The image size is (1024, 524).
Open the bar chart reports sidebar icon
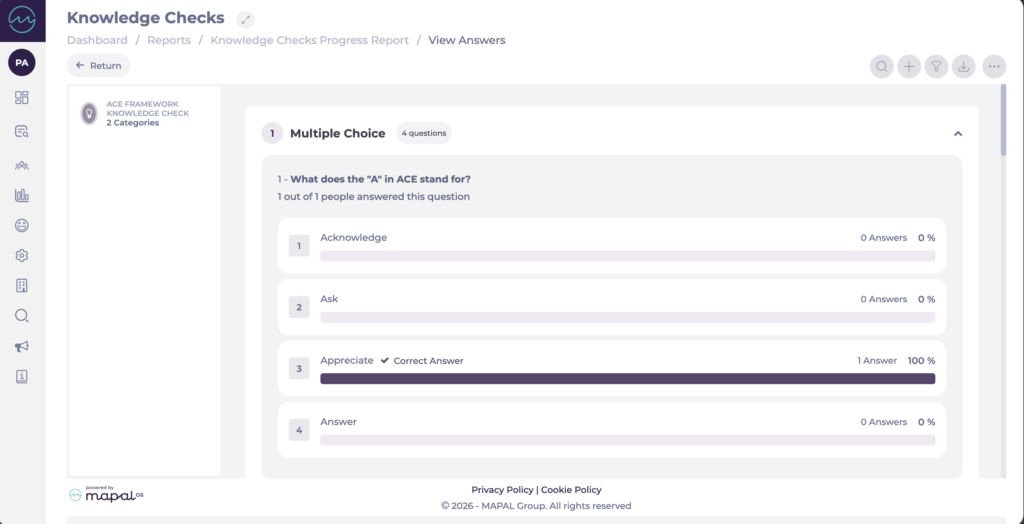(22, 195)
